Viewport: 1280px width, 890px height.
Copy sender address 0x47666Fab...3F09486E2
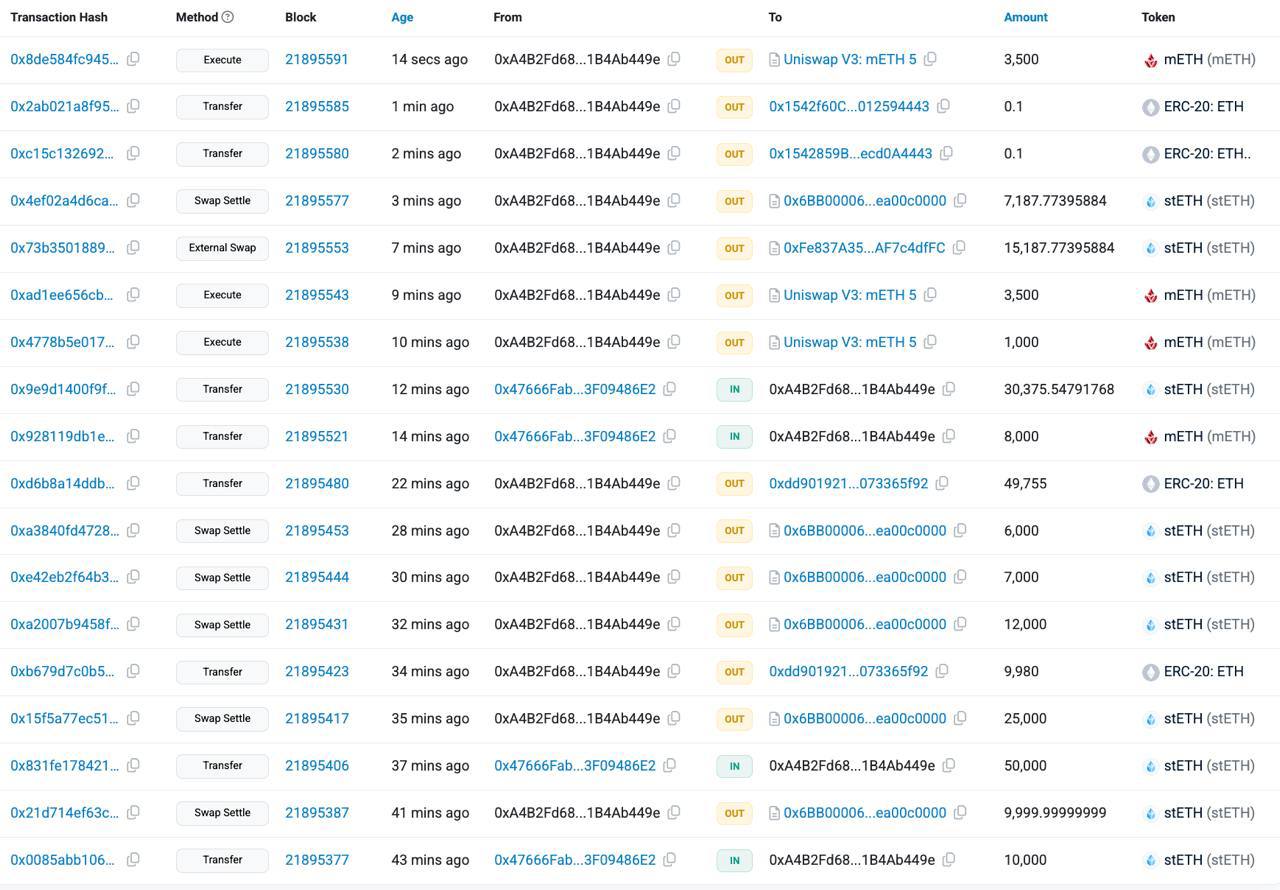tap(669, 389)
